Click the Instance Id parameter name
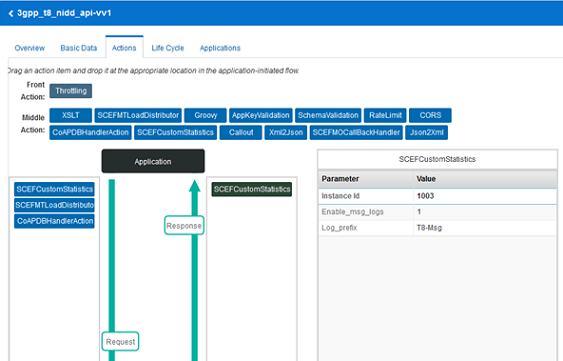The image size is (563, 361). (x=340, y=196)
